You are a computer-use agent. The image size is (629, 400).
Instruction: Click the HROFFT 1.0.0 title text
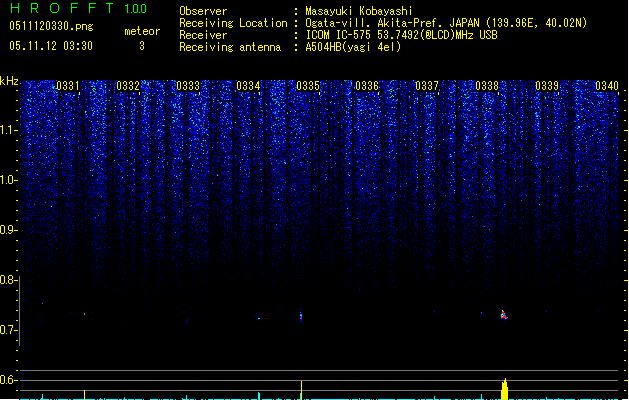coord(78,8)
